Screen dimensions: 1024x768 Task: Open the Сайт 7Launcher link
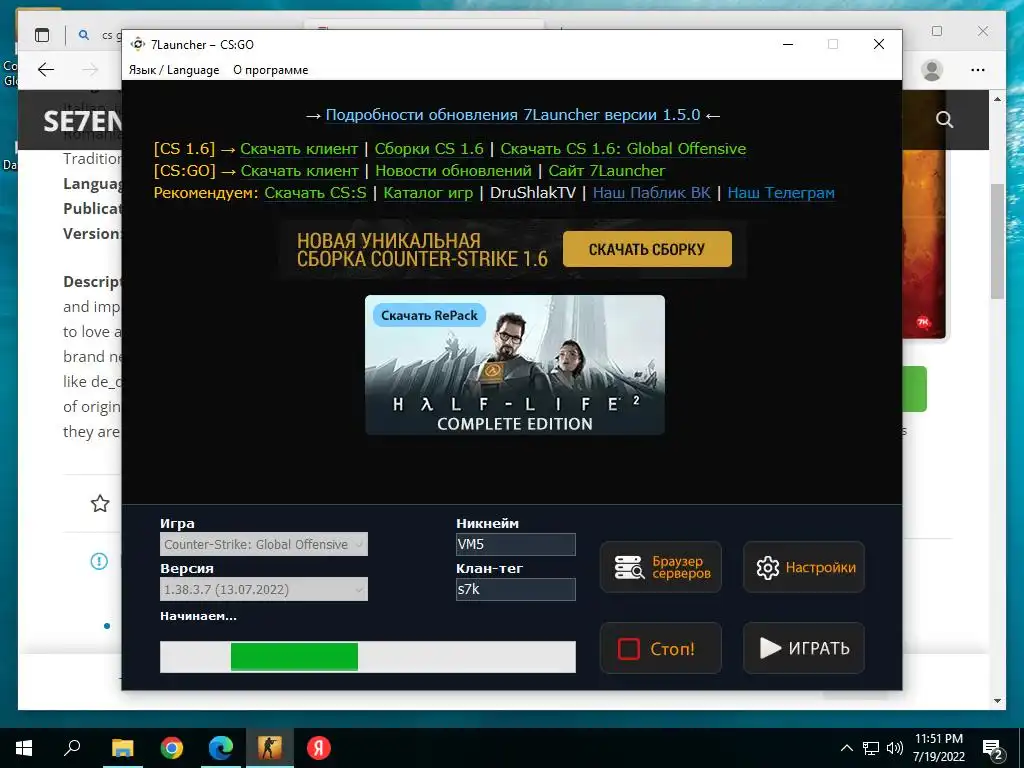pos(607,171)
